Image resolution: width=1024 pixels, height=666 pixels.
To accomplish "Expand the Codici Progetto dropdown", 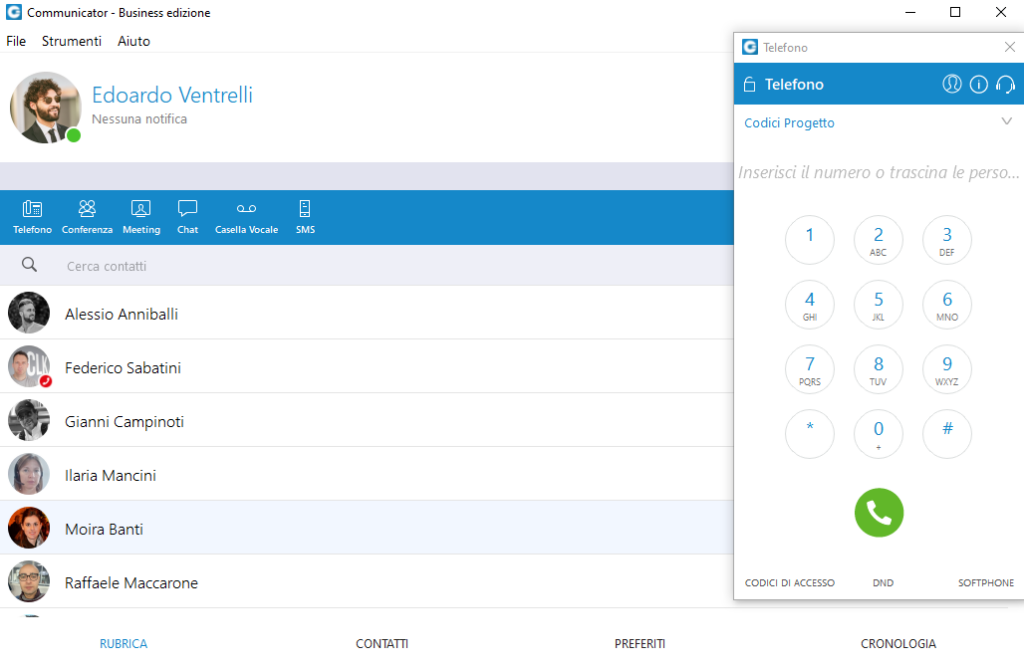I will point(1006,122).
